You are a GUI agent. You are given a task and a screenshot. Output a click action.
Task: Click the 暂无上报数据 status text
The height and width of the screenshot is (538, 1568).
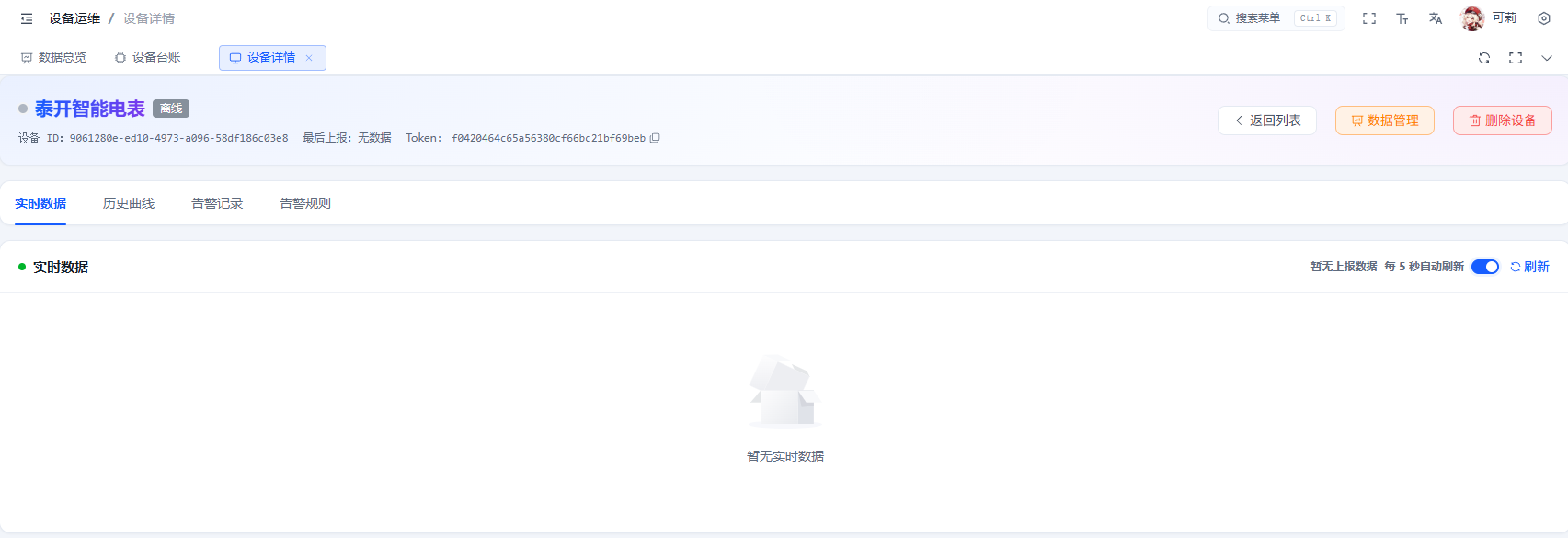click(x=1344, y=267)
